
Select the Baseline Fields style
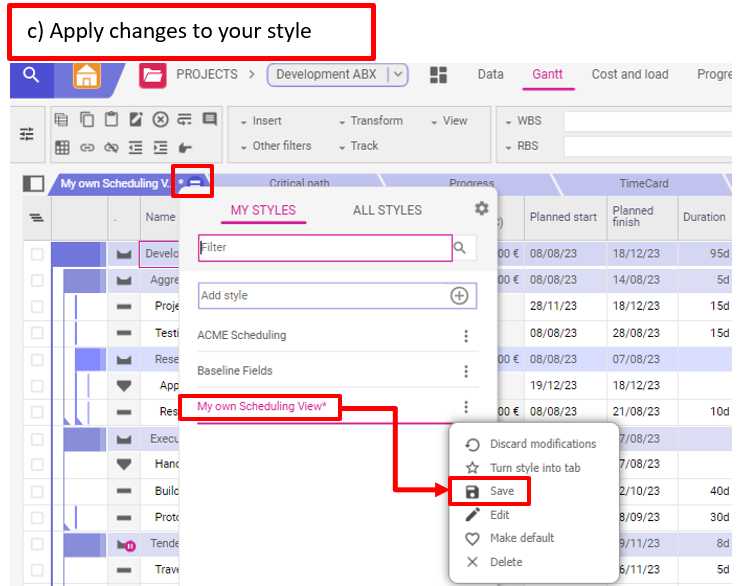(235, 370)
